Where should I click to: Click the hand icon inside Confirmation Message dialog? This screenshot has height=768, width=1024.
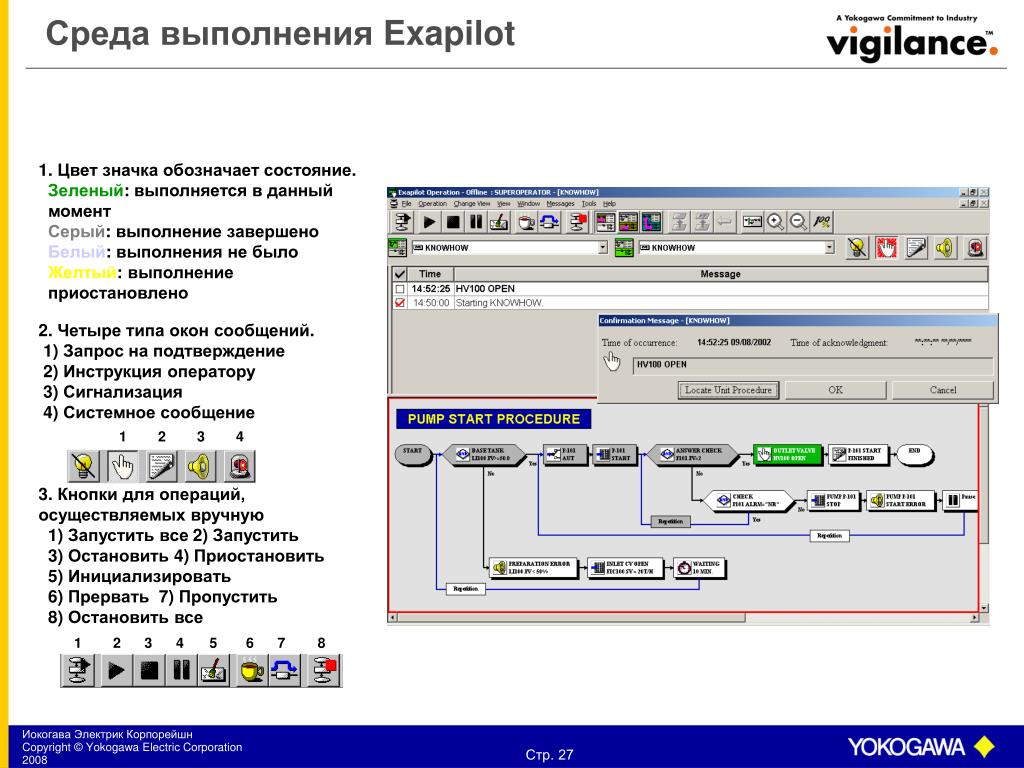(x=612, y=361)
